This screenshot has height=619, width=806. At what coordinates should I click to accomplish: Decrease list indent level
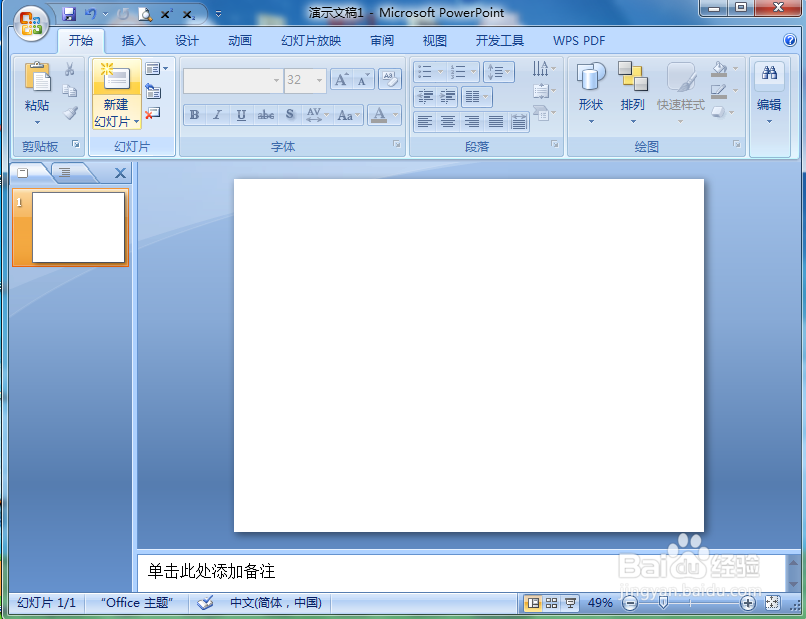tap(425, 96)
